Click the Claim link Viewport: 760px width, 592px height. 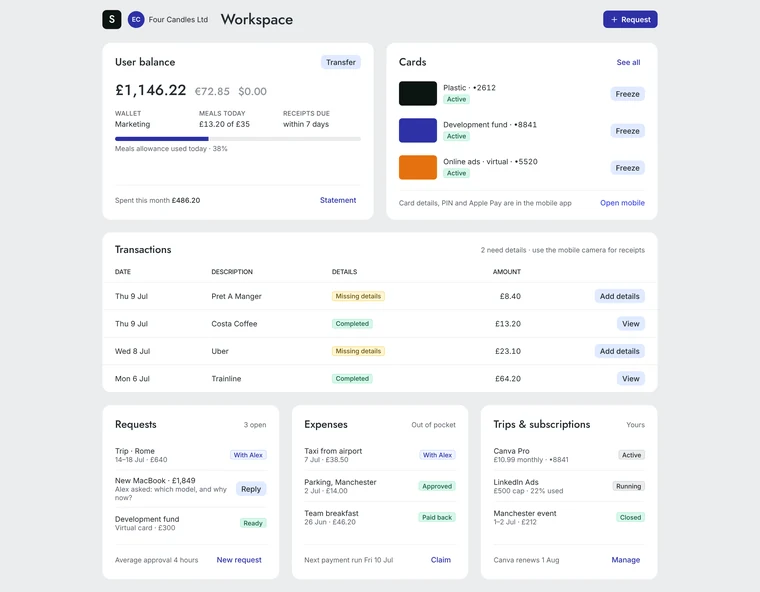441,560
